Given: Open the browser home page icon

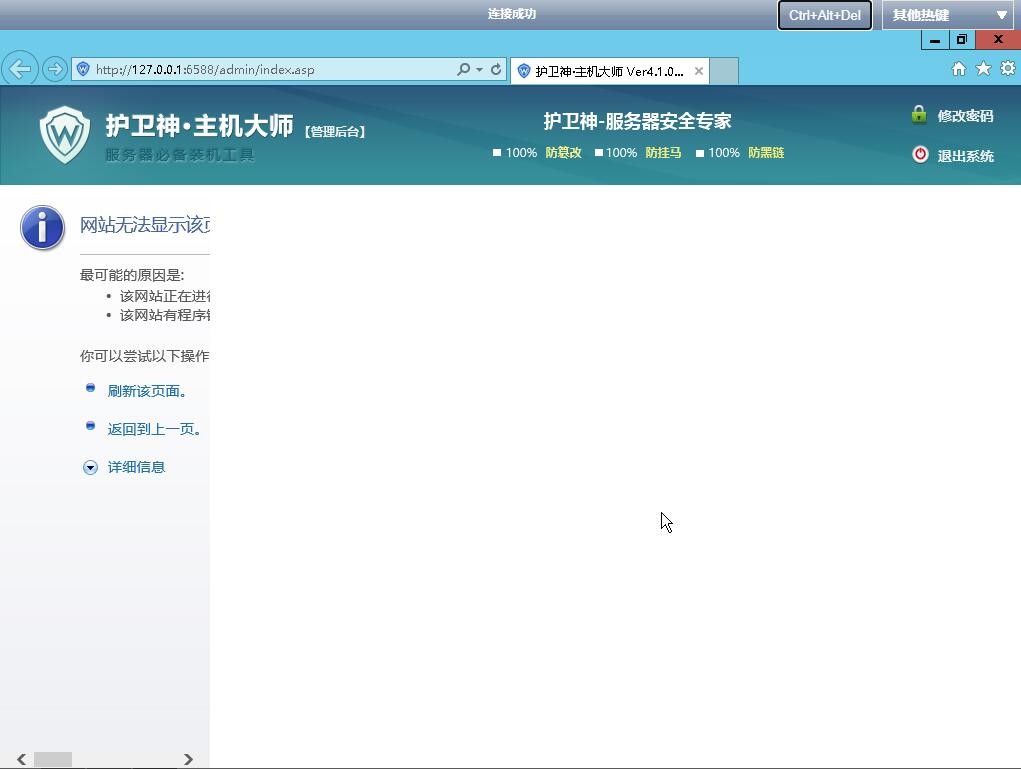Looking at the screenshot, I should pos(958,68).
